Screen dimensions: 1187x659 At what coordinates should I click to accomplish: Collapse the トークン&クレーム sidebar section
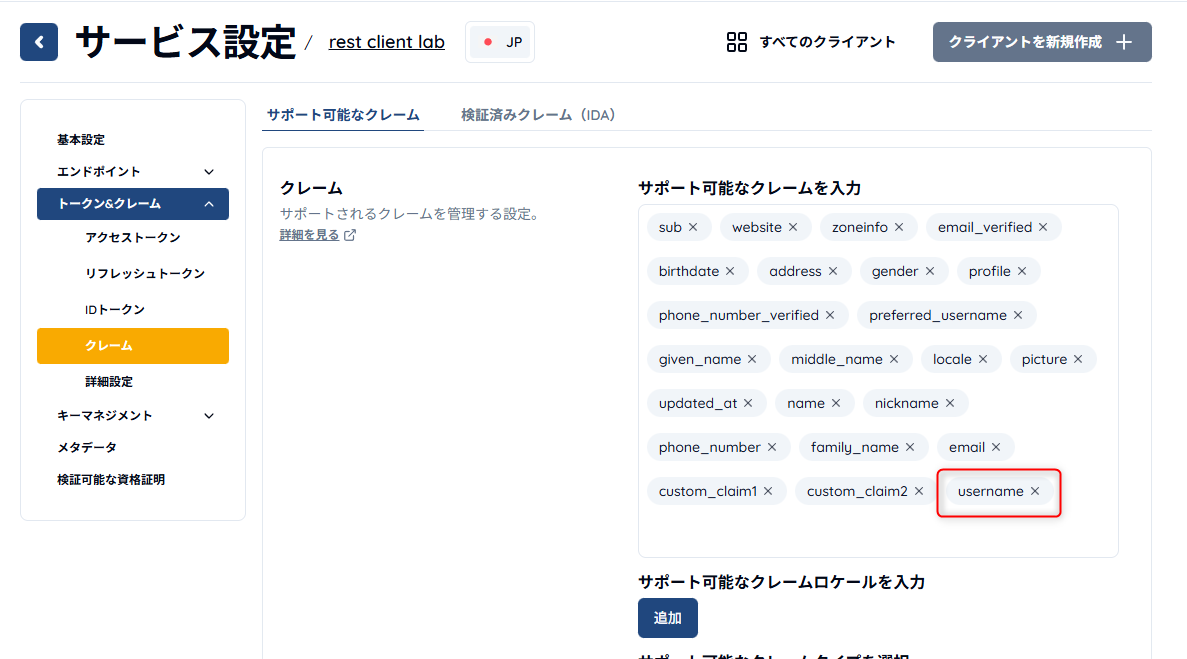209,204
